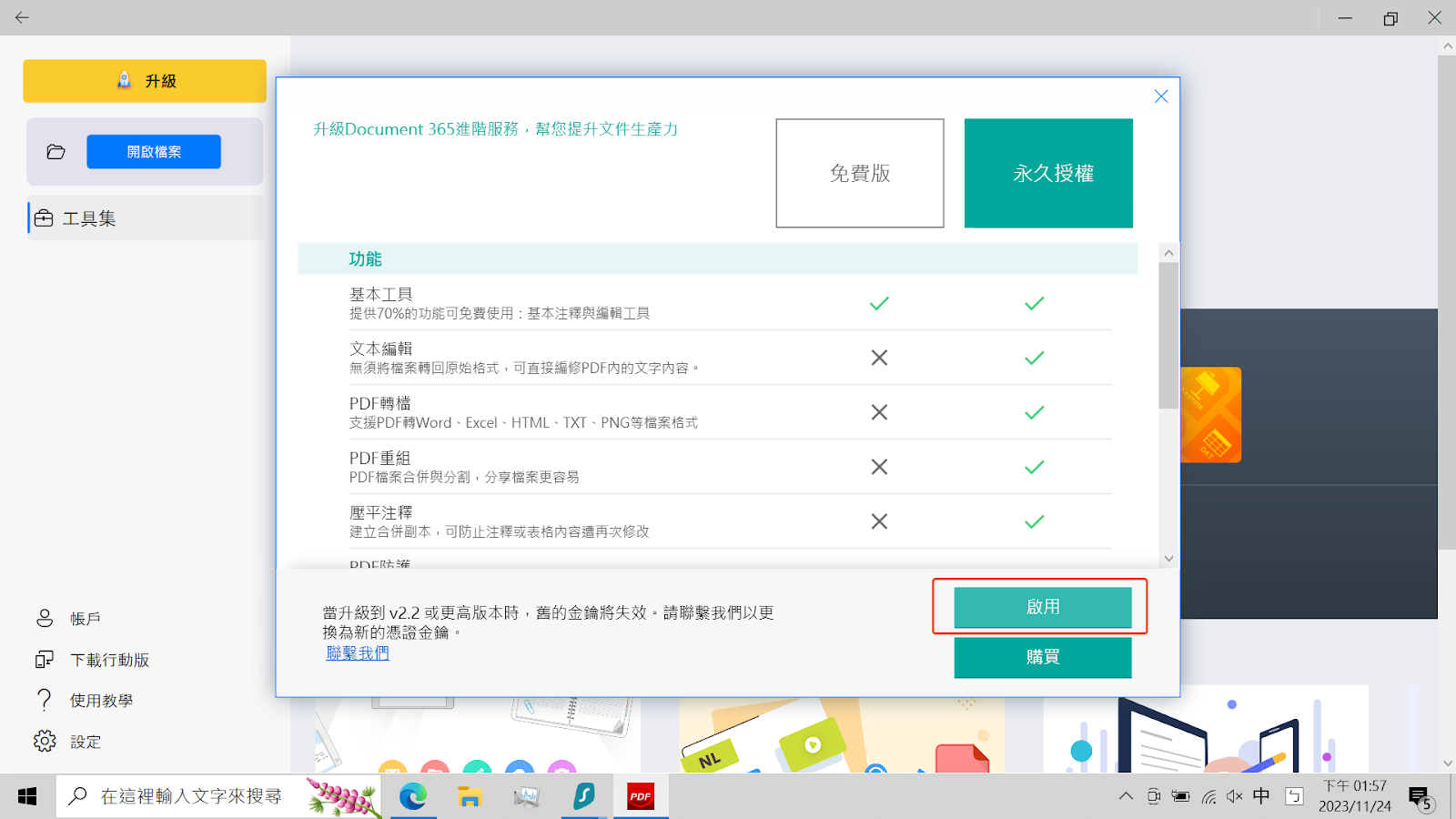Click free-version X mark in 壓平注釋 row
Viewport: 1456px width, 819px height.
[879, 521]
